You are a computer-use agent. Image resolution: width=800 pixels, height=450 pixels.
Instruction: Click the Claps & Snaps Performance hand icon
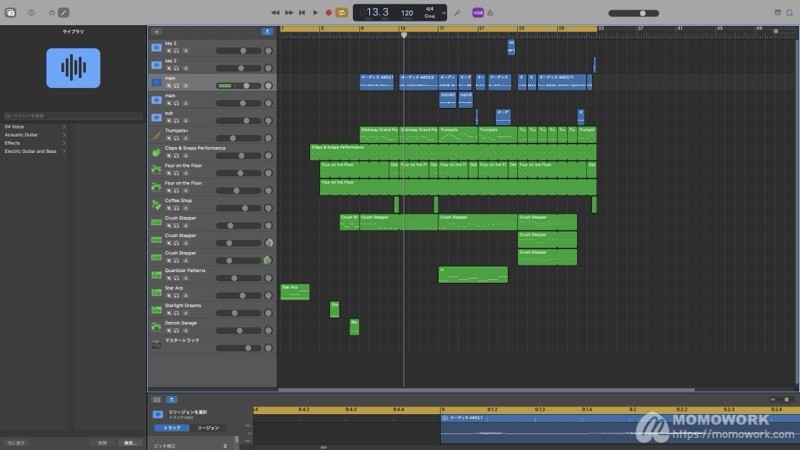(157, 153)
